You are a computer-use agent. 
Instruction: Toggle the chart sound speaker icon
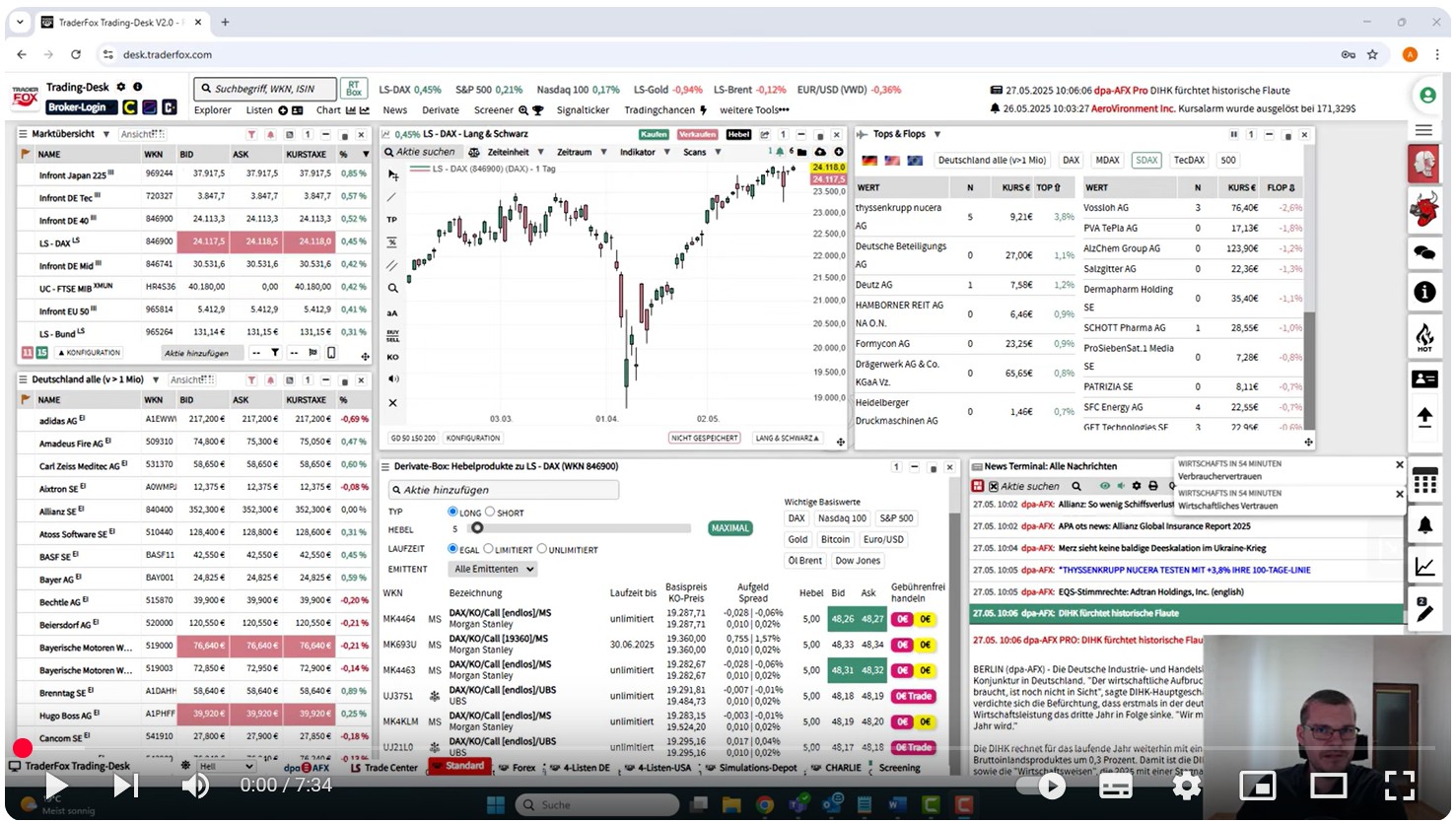[x=392, y=379]
